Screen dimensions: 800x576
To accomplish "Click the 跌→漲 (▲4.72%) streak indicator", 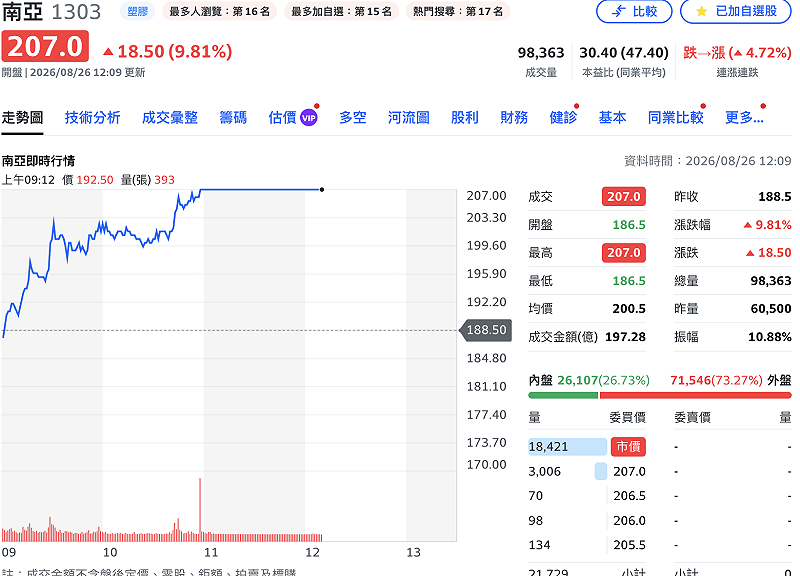I will [737, 53].
